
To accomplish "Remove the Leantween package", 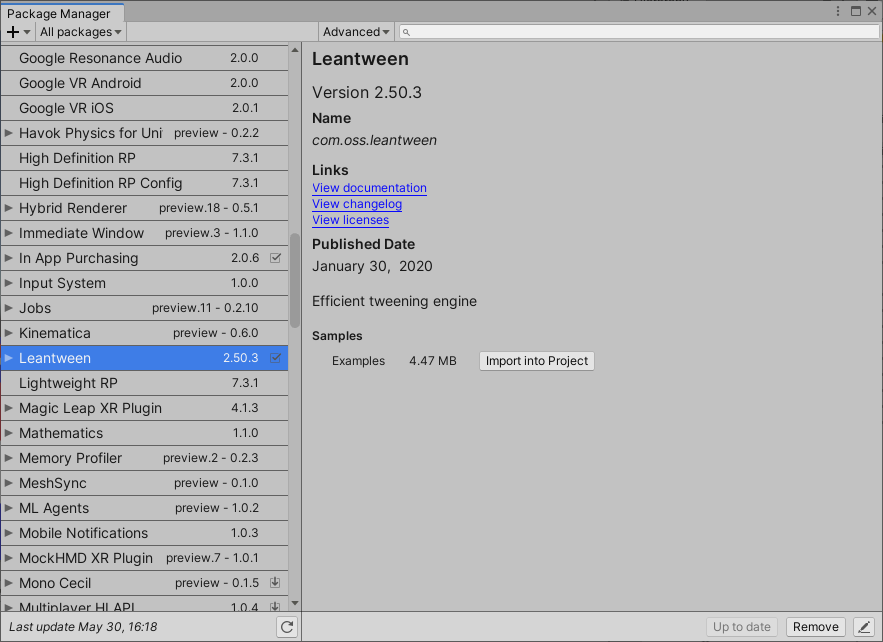I will [815, 626].
